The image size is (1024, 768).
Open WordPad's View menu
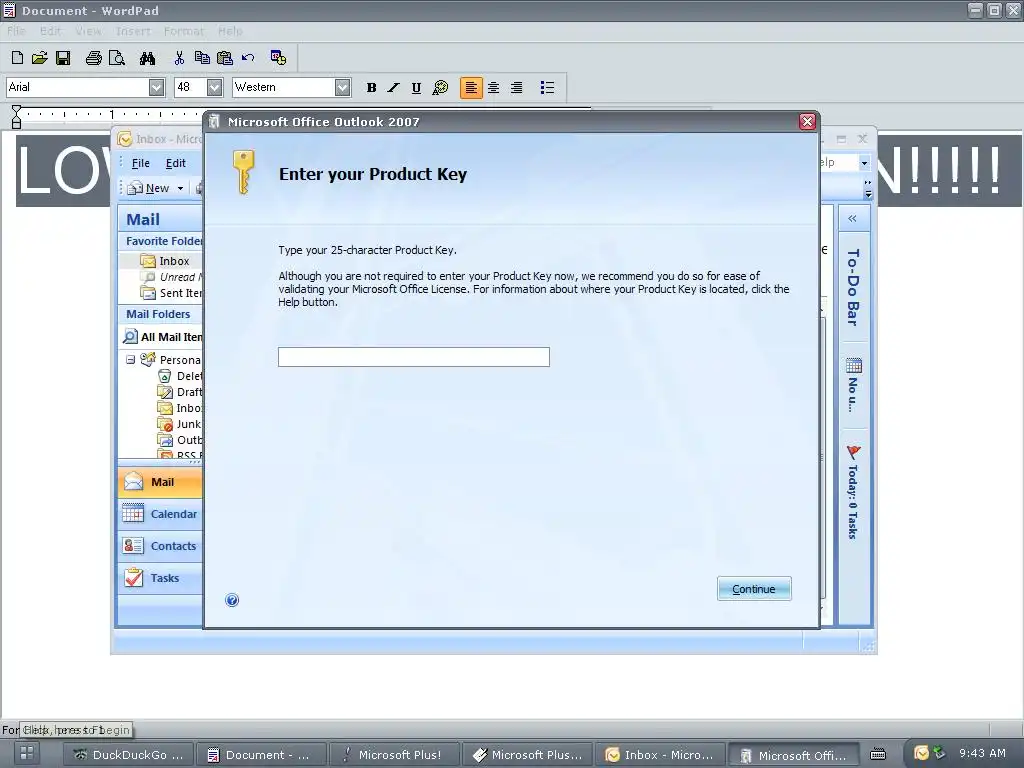[x=88, y=31]
